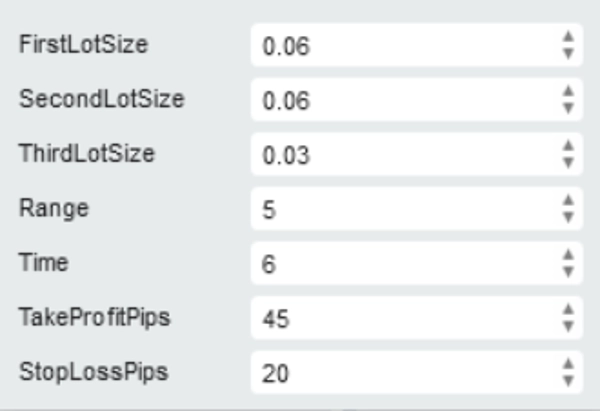
Task: Increase FirstLotSize with the up arrow
Action: click(568, 39)
